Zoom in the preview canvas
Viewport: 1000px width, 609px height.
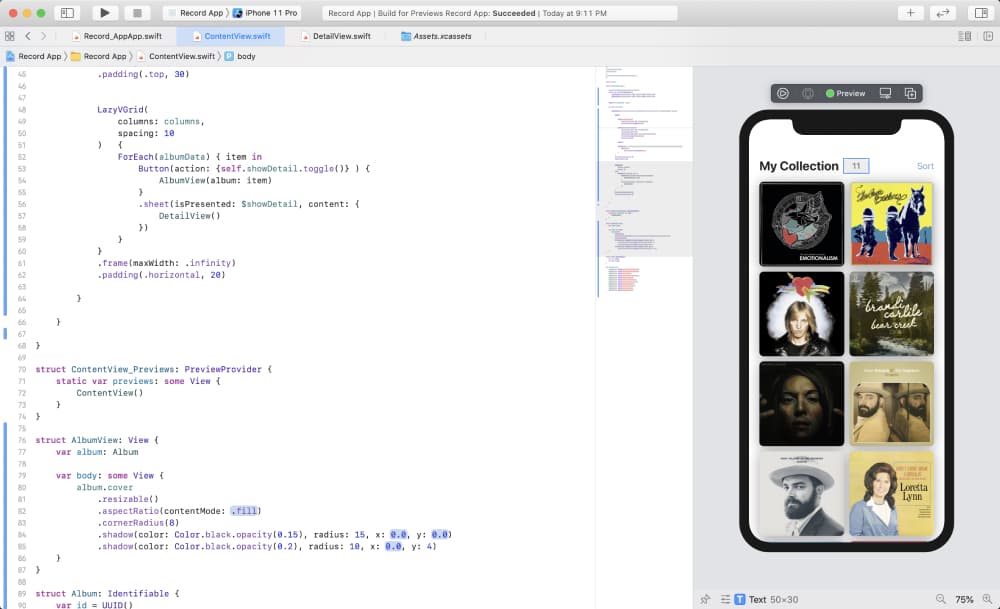tap(987, 599)
